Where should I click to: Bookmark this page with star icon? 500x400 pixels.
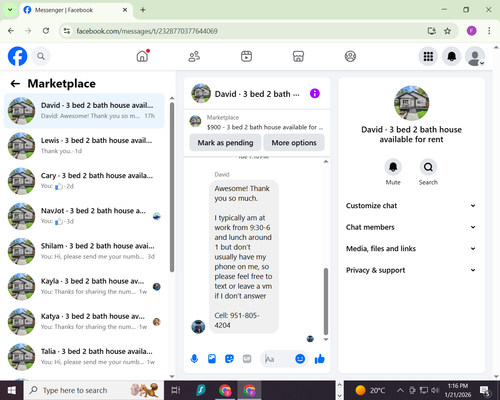point(447,31)
